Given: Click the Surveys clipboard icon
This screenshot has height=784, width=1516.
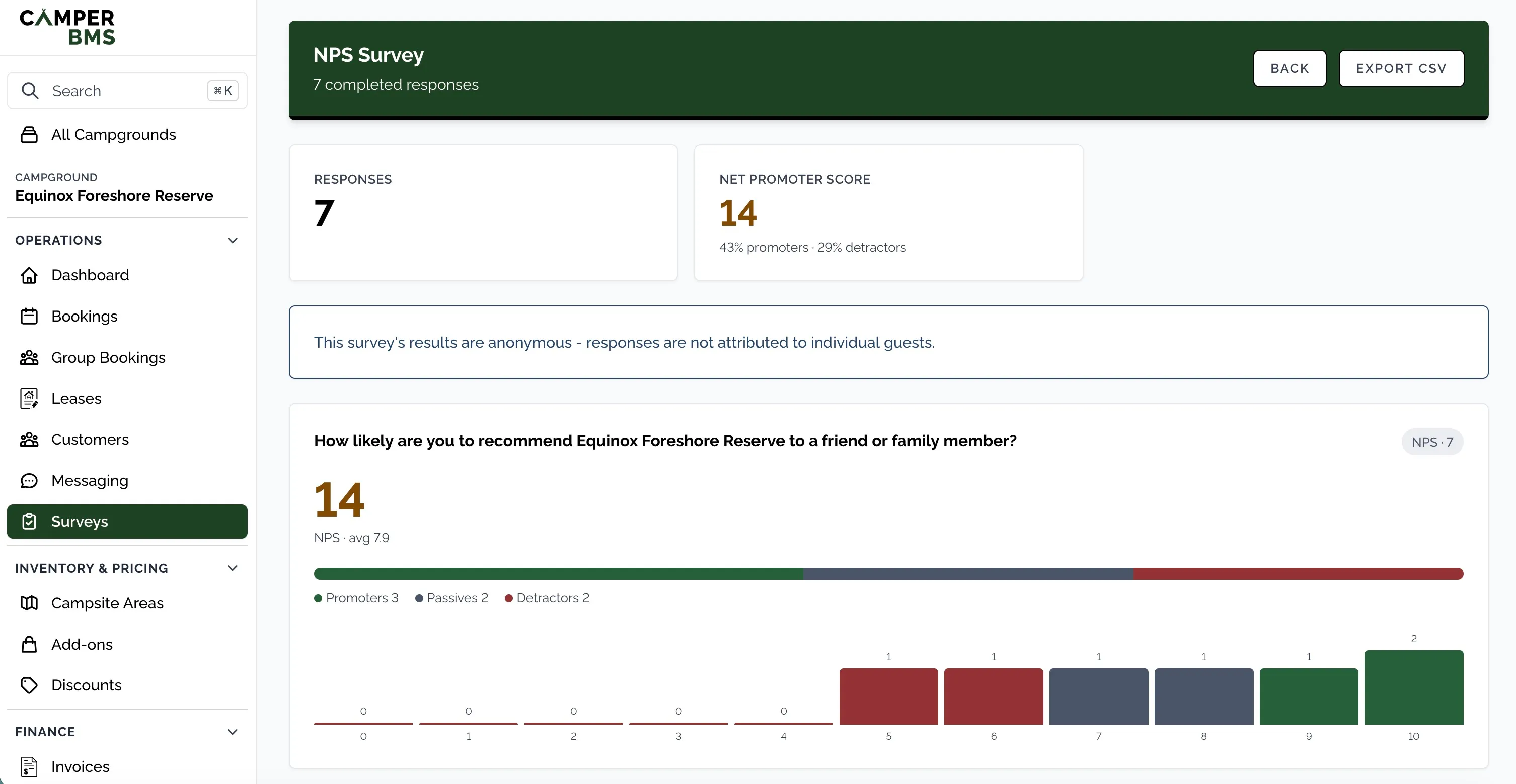Looking at the screenshot, I should [x=29, y=521].
